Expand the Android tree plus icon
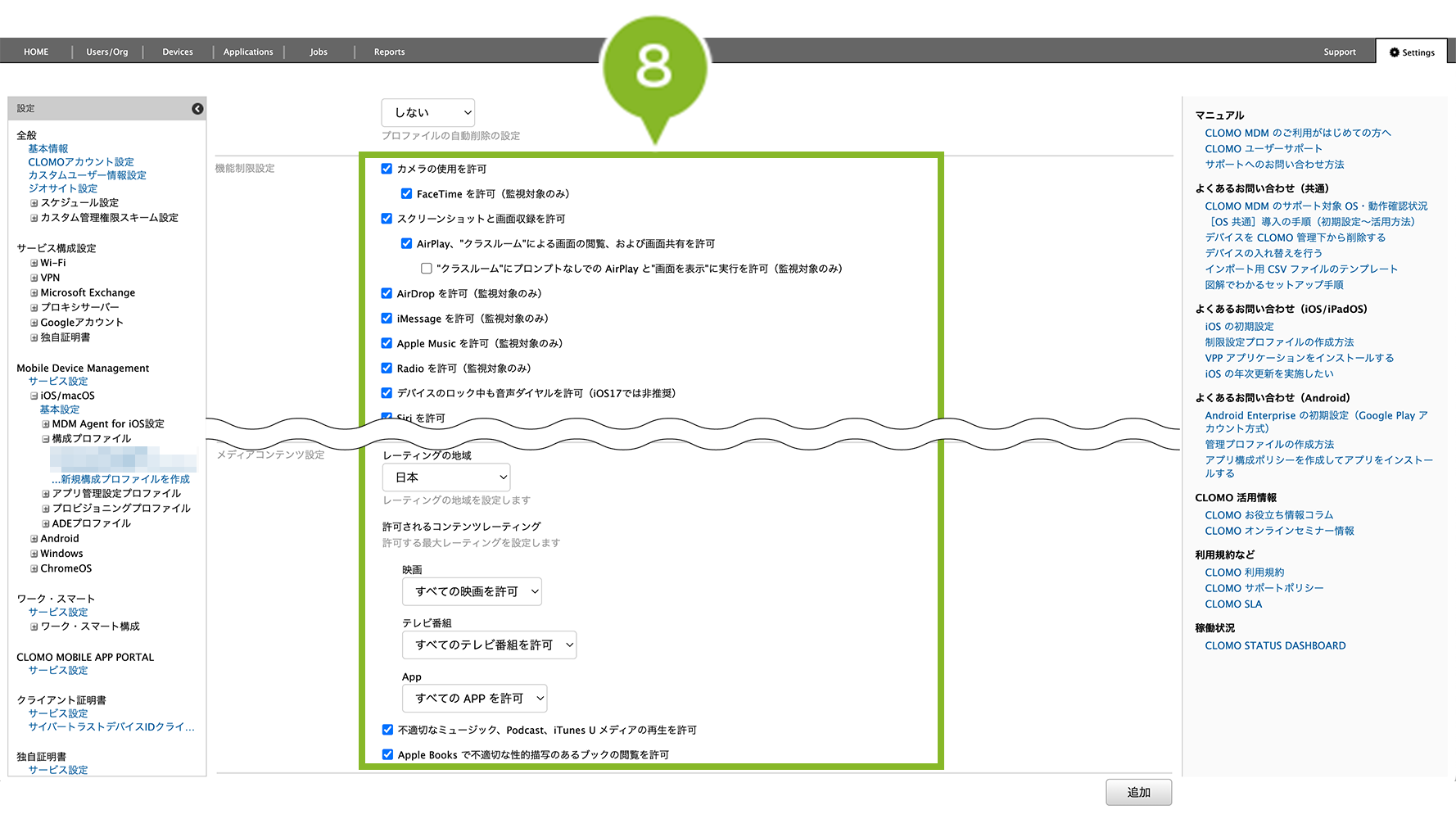This screenshot has height=819, width=1456. (x=34, y=539)
